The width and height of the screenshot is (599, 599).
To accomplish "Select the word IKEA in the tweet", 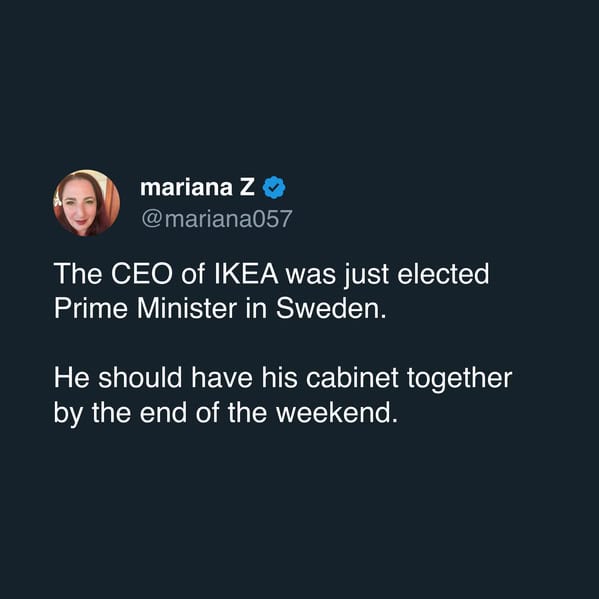I will tap(246, 274).
